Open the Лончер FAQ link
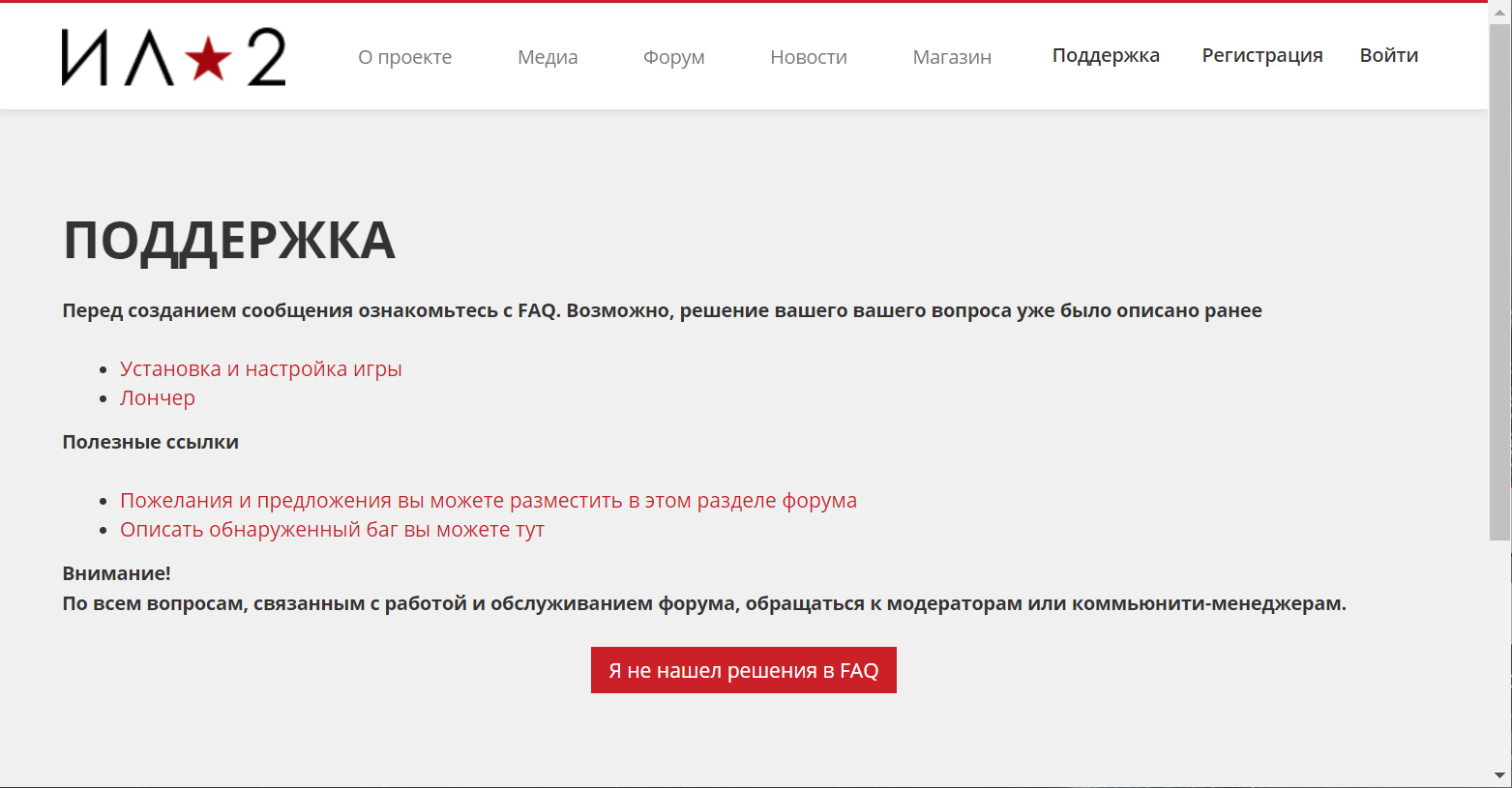This screenshot has width=1512, height=788. (x=158, y=398)
